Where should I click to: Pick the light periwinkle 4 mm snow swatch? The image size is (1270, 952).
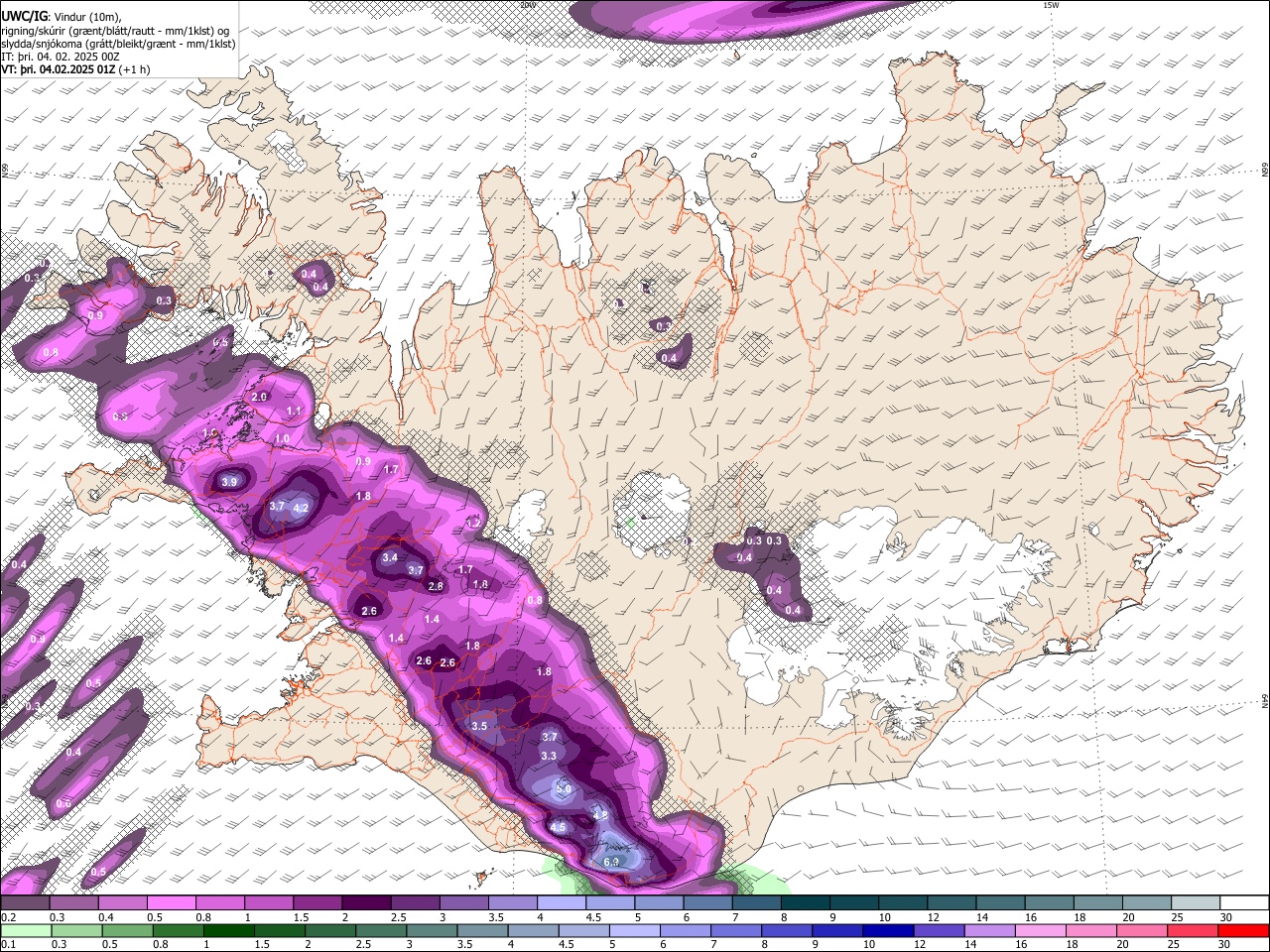pyautogui.click(x=562, y=902)
